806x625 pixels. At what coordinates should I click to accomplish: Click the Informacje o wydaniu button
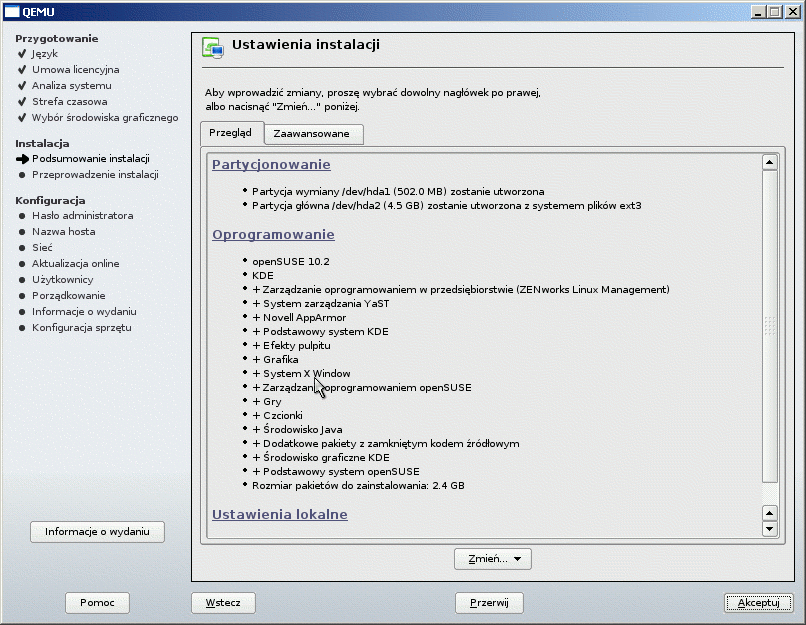coord(97,532)
